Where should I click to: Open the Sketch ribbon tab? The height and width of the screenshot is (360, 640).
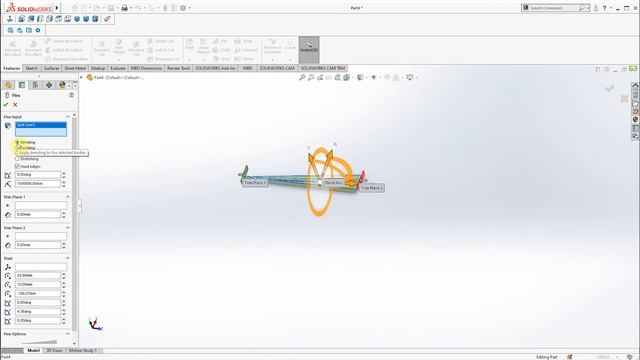(x=32, y=68)
